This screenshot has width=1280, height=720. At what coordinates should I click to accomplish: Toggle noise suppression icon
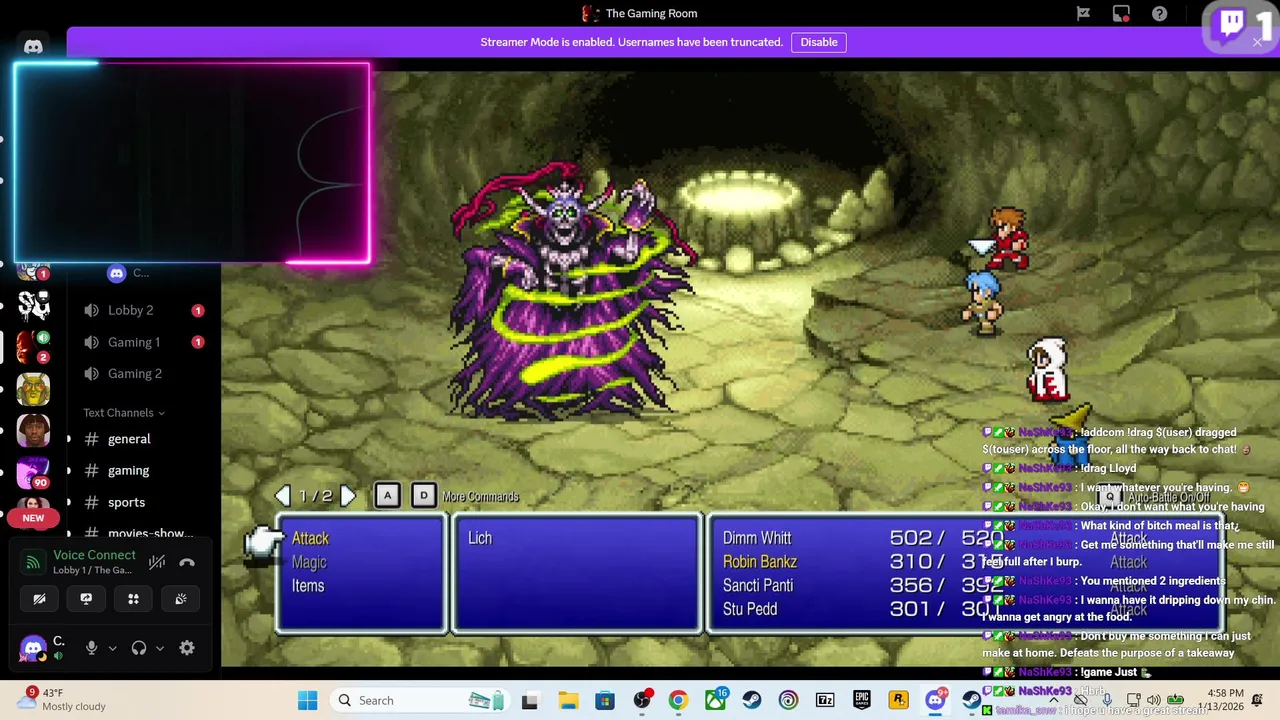pos(157,562)
